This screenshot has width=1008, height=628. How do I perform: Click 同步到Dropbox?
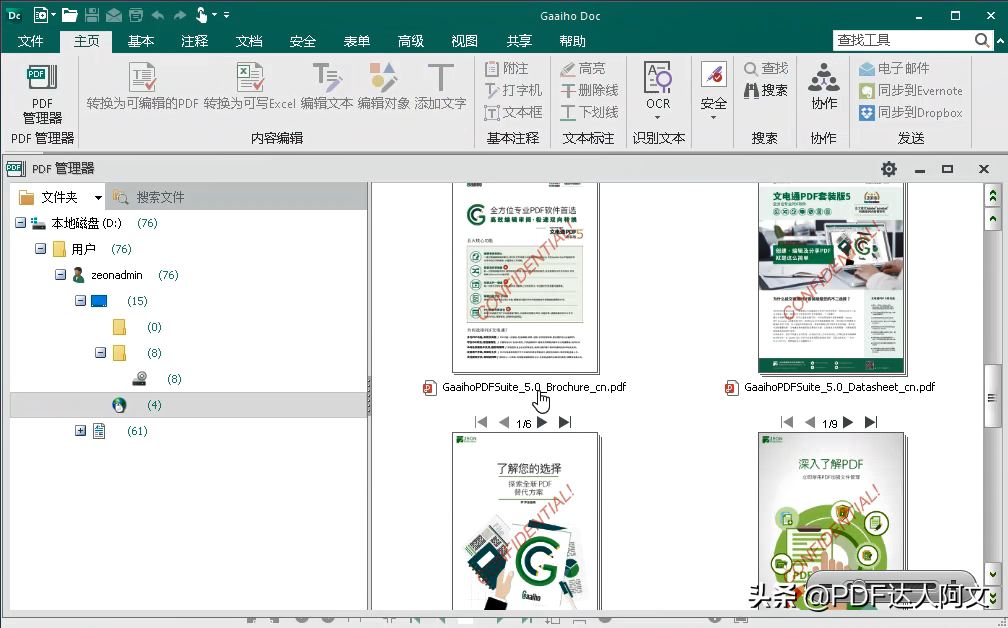point(911,112)
